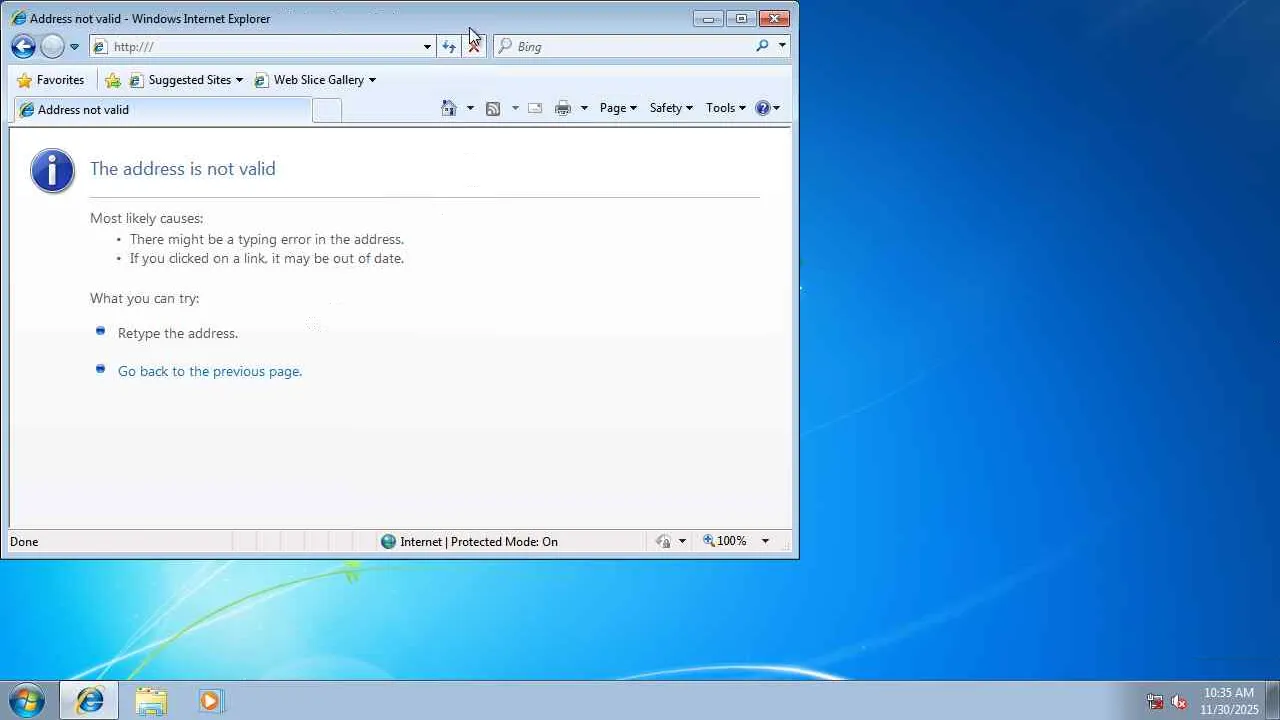
Task: Stop loading with the red X icon
Action: pyautogui.click(x=474, y=46)
